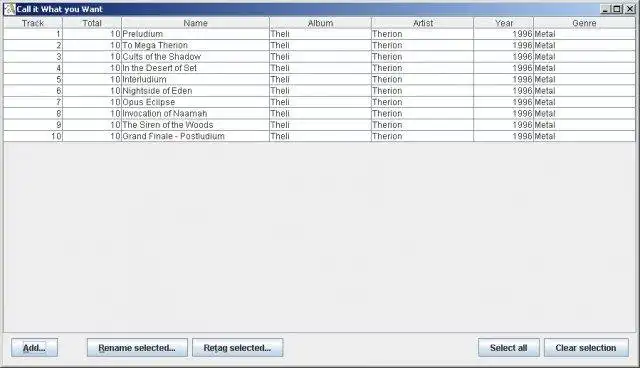Select Invocation of Naamah name cell

click(195, 114)
